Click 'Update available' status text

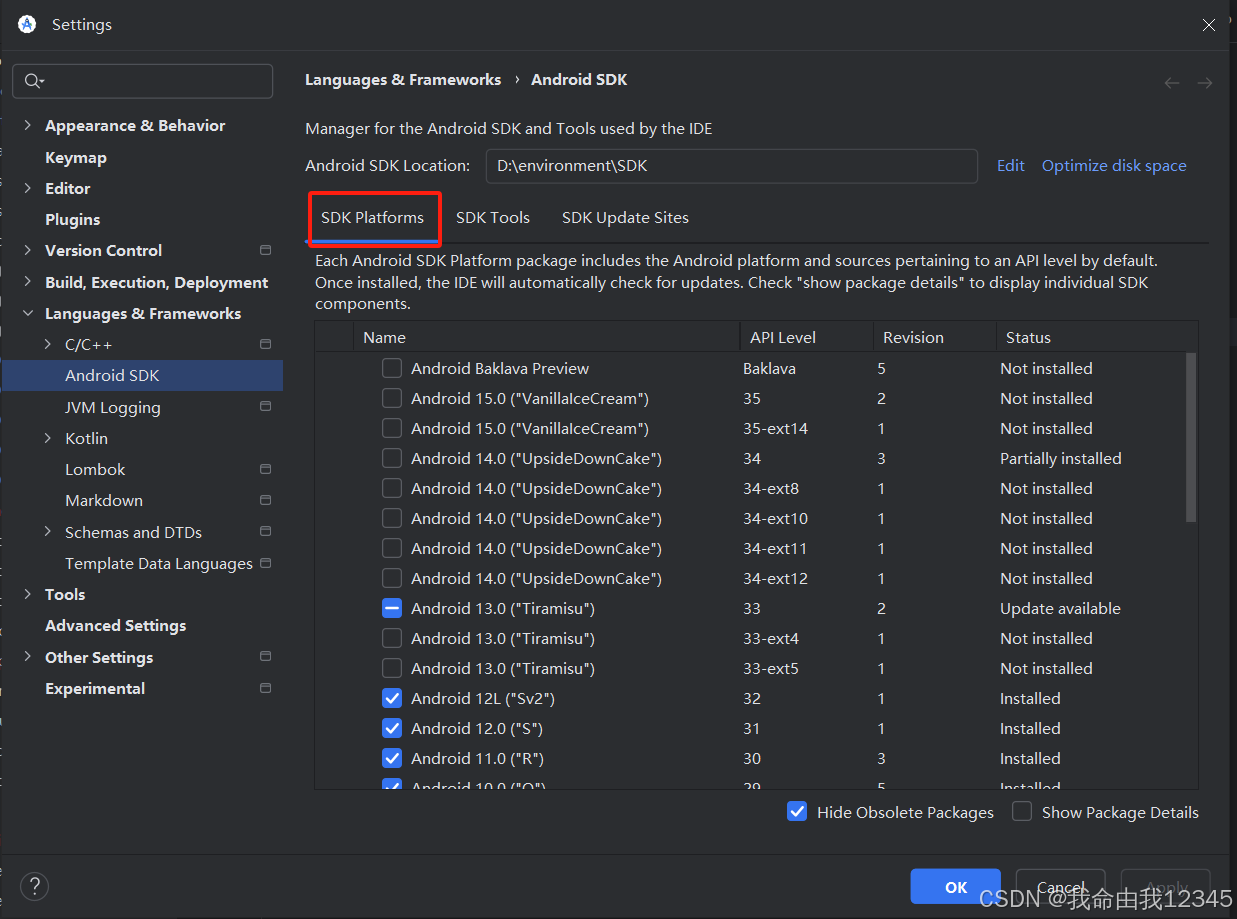1060,608
